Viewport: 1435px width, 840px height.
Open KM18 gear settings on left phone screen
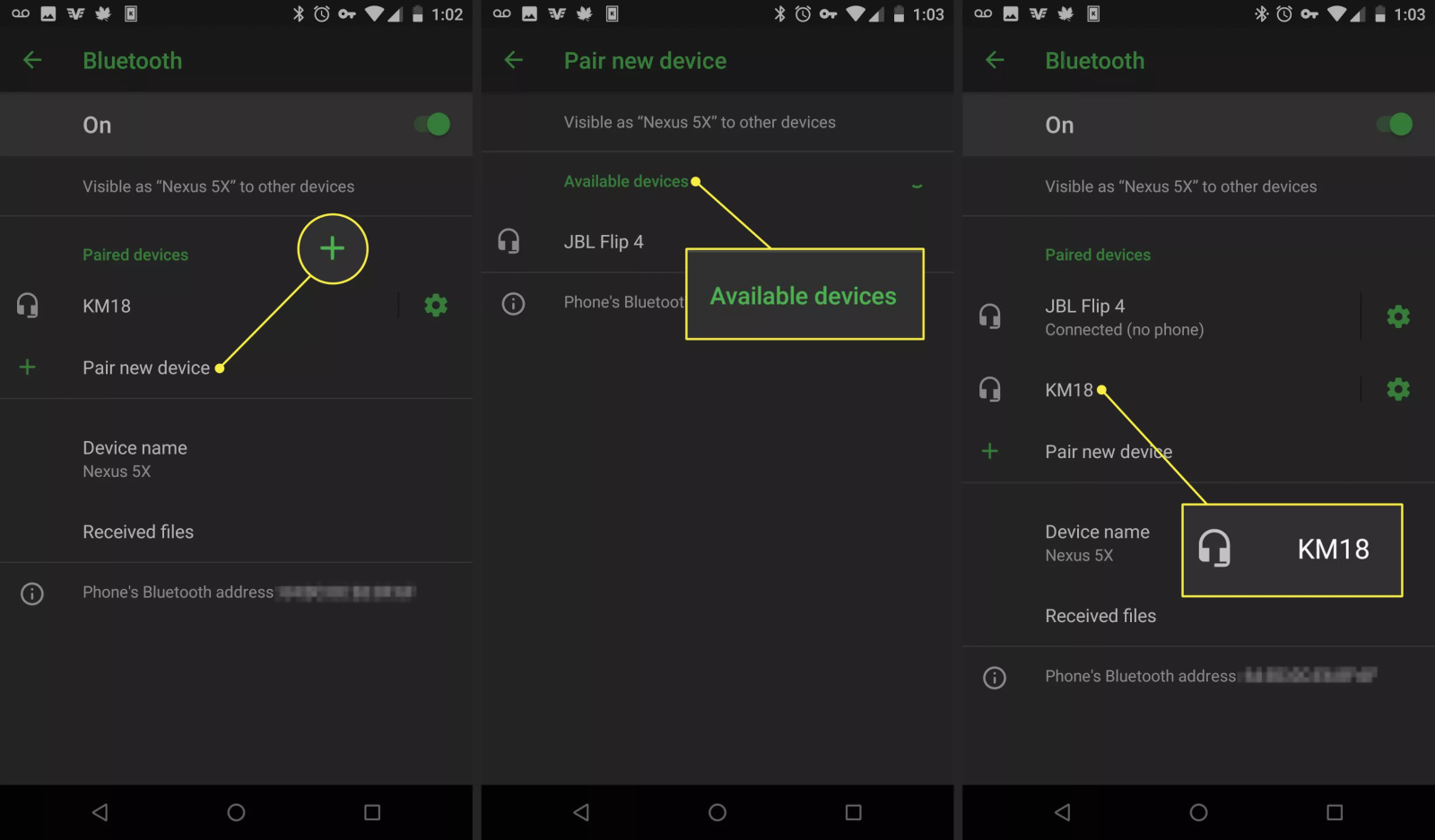click(436, 306)
